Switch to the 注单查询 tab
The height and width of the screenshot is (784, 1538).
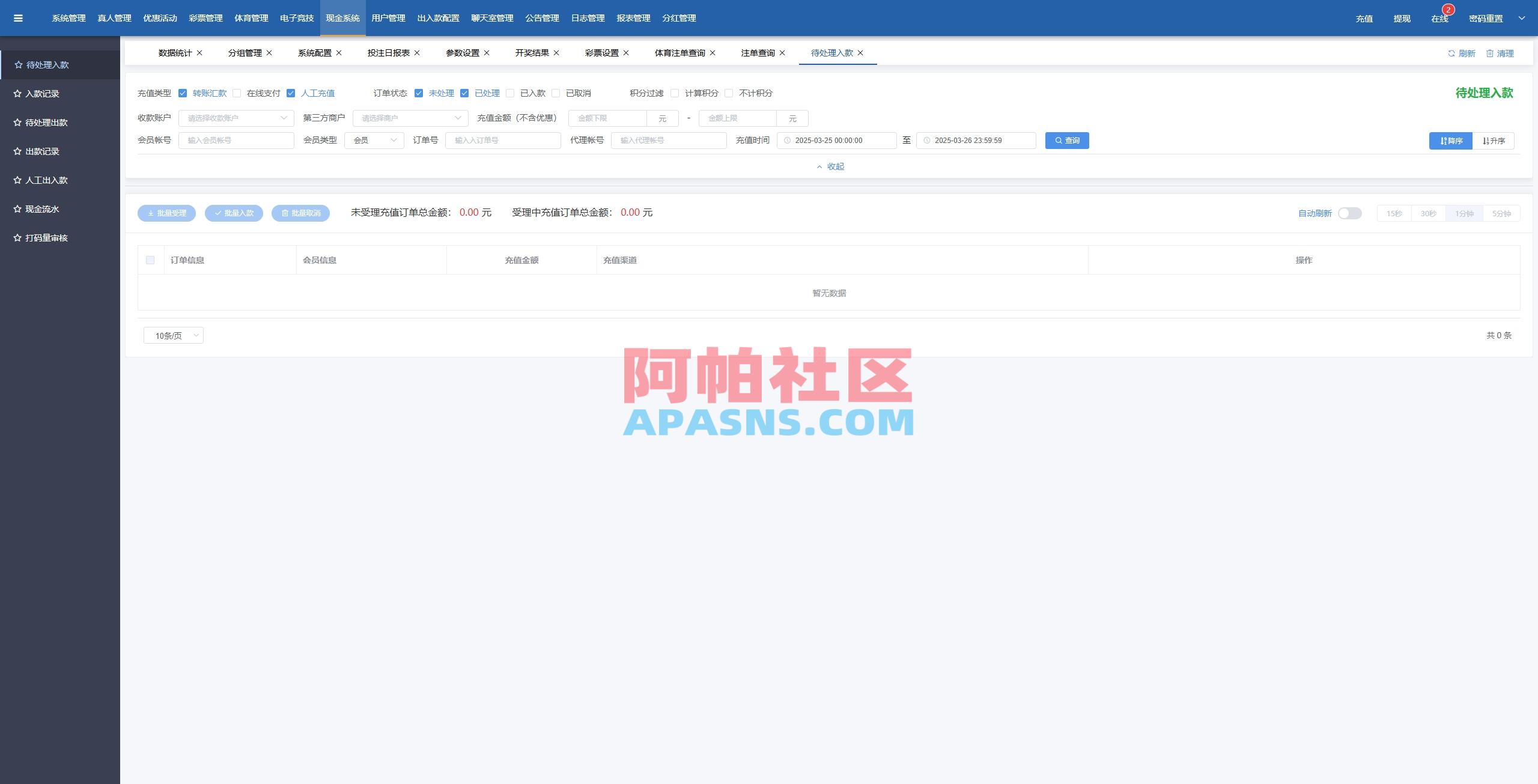(758, 53)
